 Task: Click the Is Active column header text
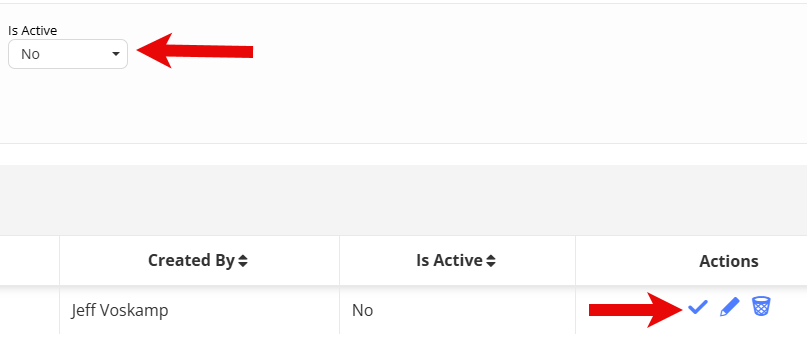(x=449, y=261)
